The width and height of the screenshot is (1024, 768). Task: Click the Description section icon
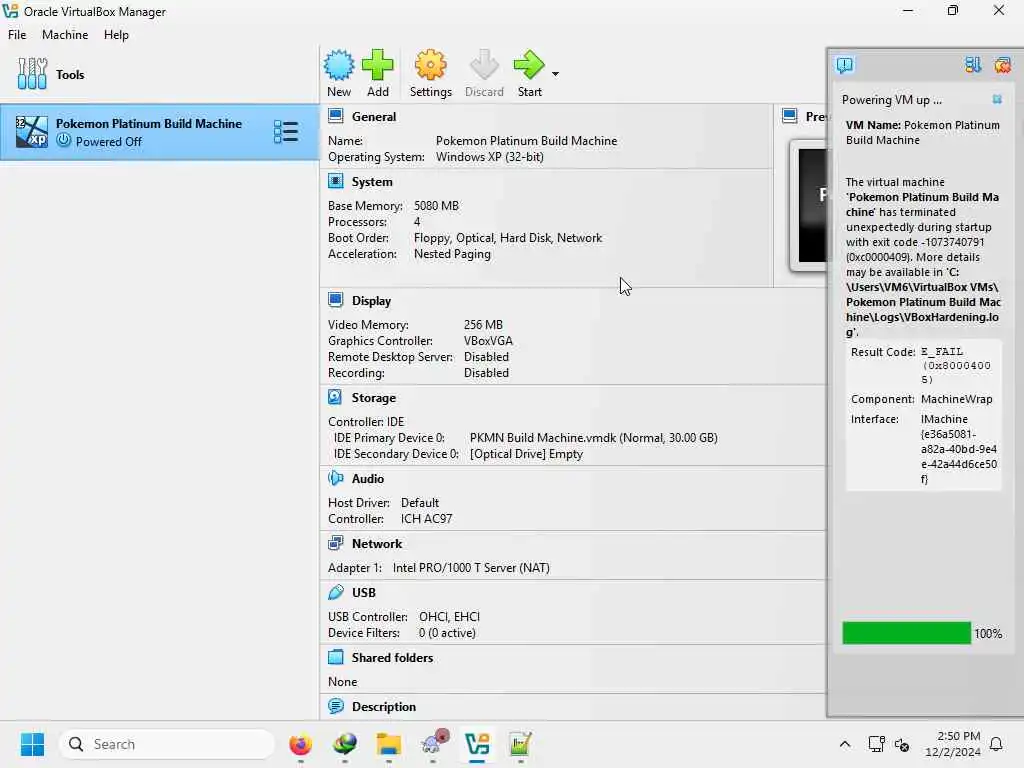pos(336,706)
